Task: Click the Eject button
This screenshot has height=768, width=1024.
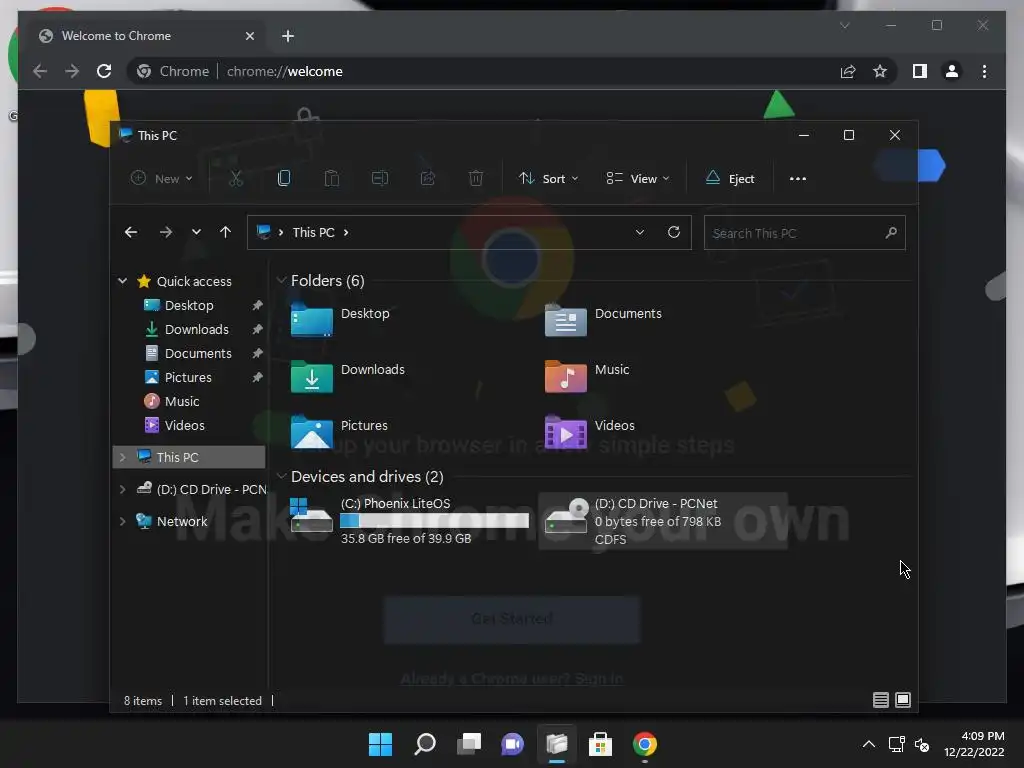Action: [730, 178]
